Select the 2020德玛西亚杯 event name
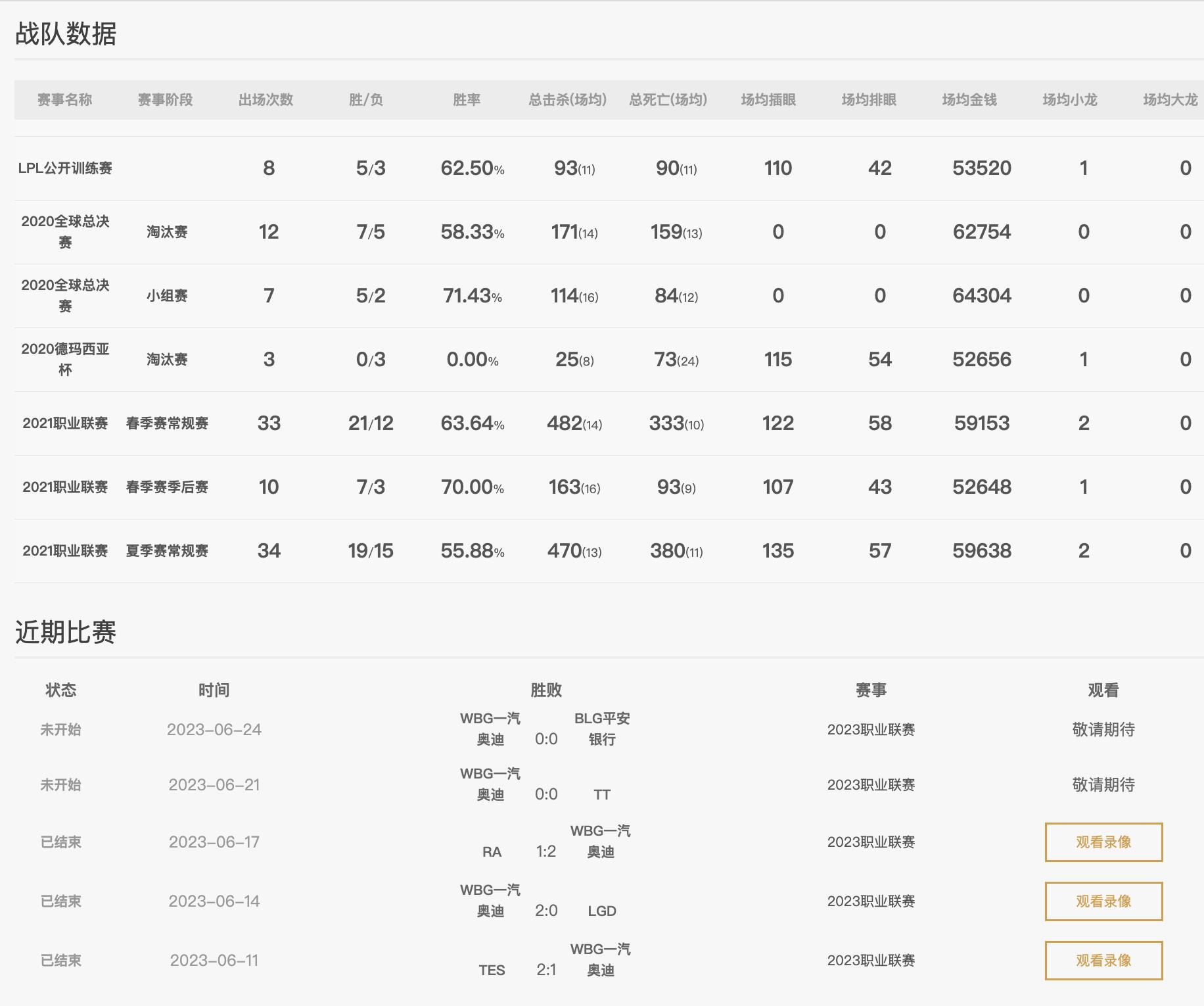The height and width of the screenshot is (1006, 1204). click(65, 359)
